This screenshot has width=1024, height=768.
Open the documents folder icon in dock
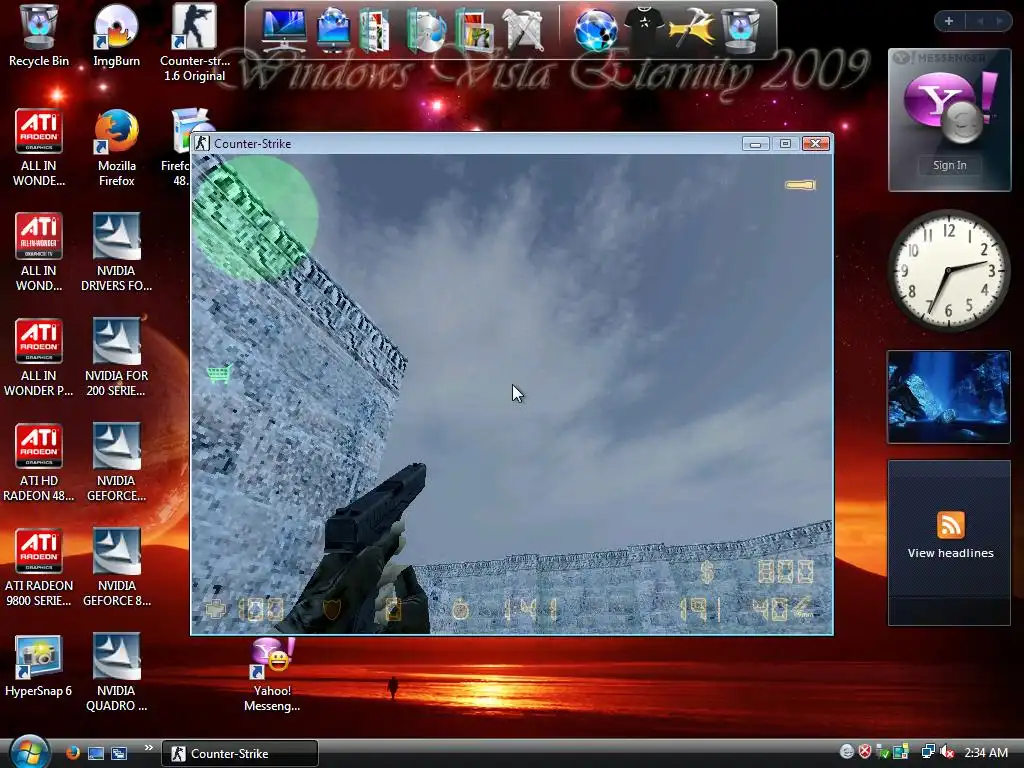point(375,29)
